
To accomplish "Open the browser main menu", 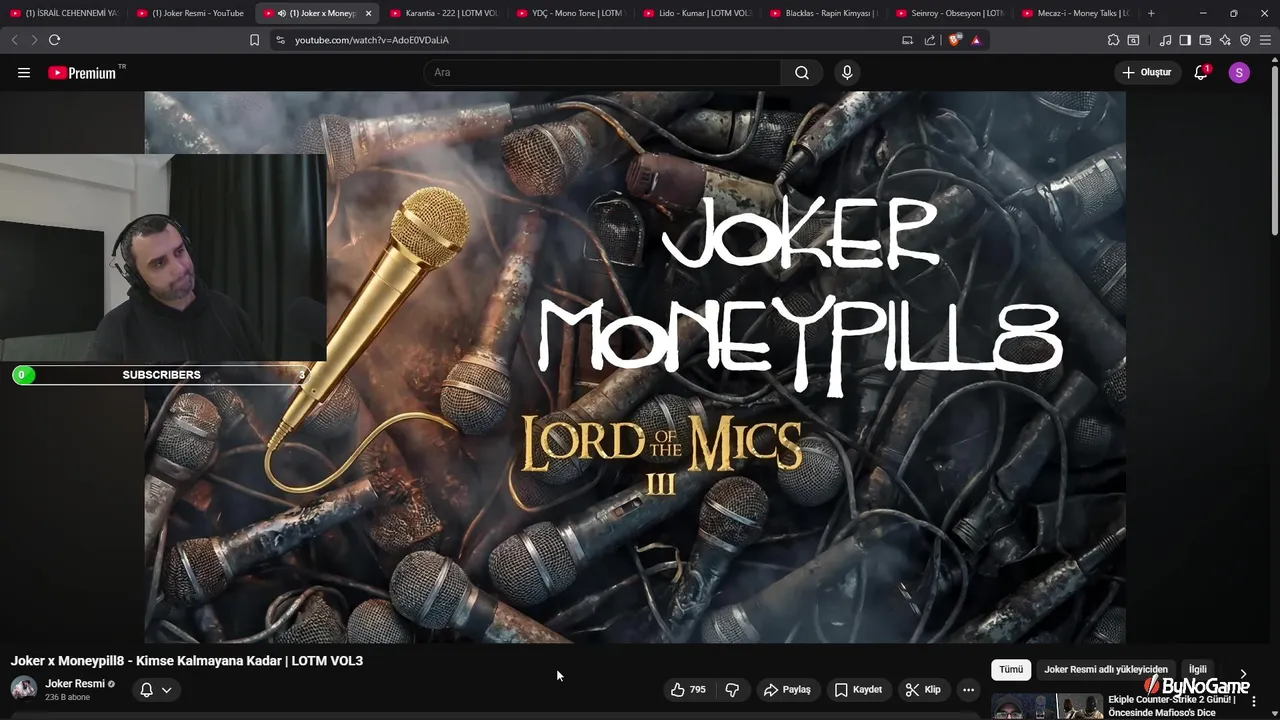I will (x=1266, y=40).
